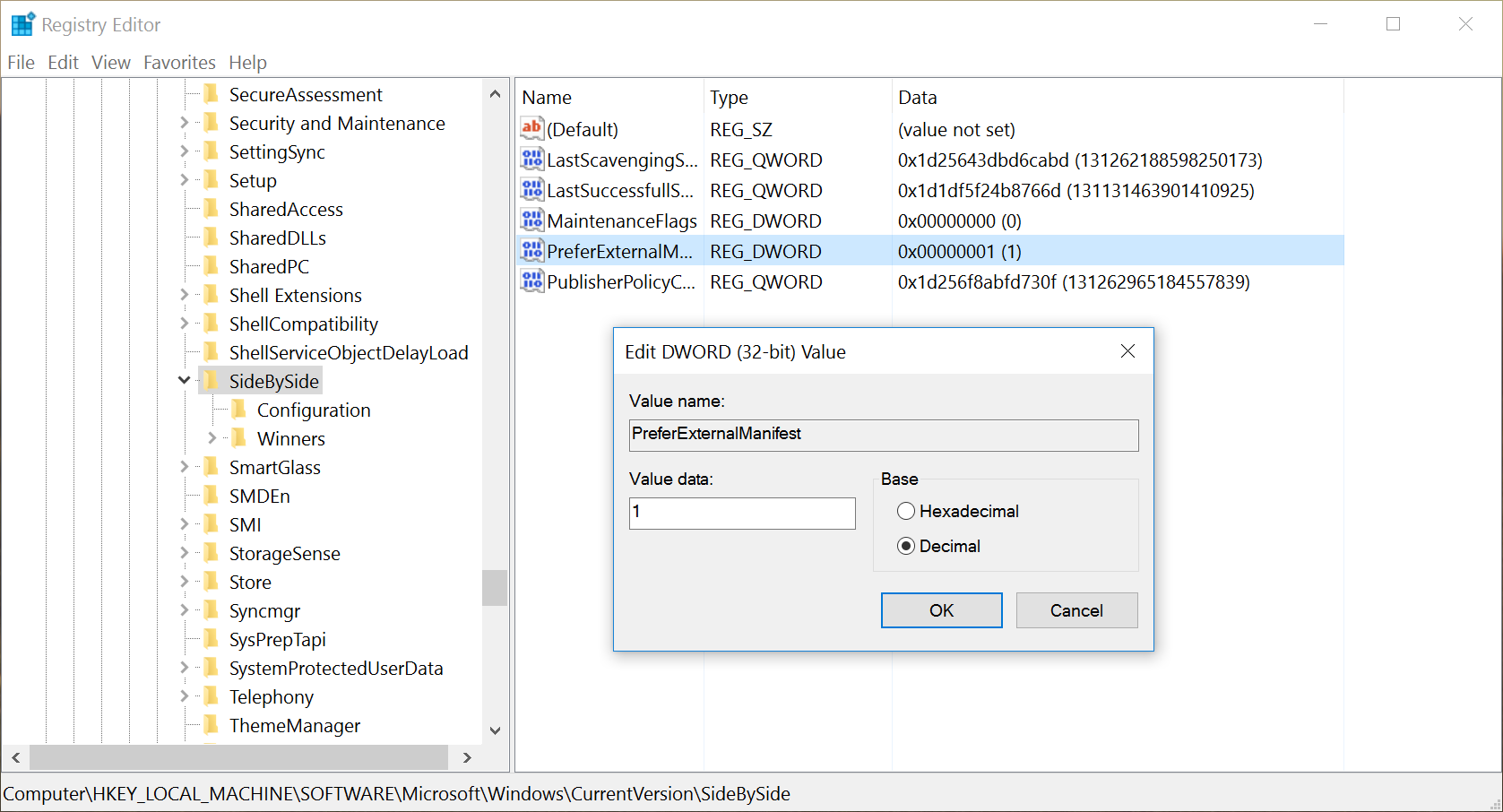This screenshot has width=1503, height=812.
Task: Click the tree pane scroll right arrow
Action: (466, 757)
